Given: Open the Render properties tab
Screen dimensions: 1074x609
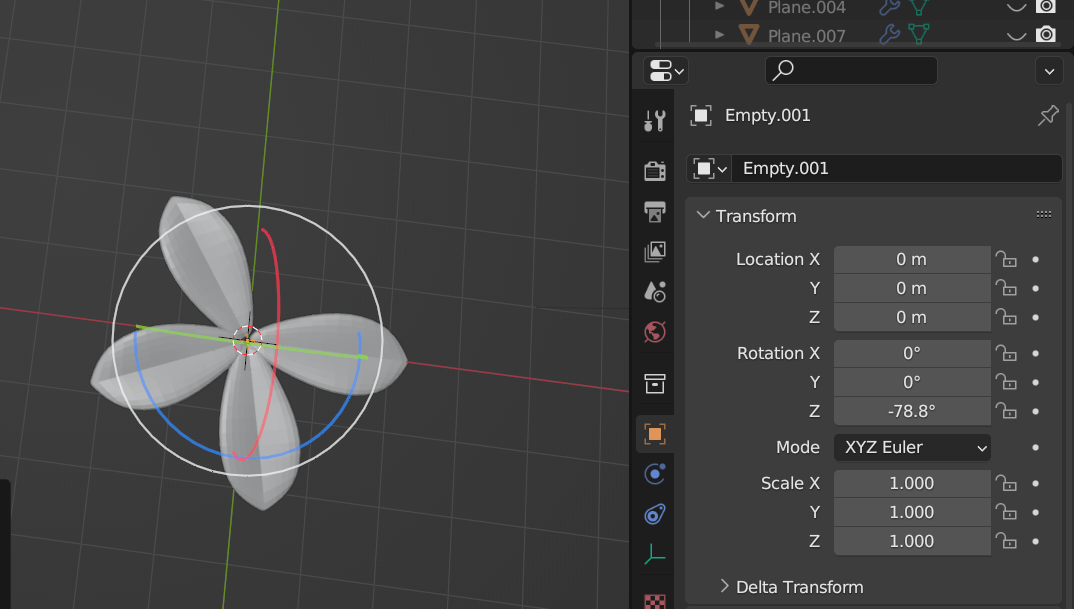Looking at the screenshot, I should [655, 170].
